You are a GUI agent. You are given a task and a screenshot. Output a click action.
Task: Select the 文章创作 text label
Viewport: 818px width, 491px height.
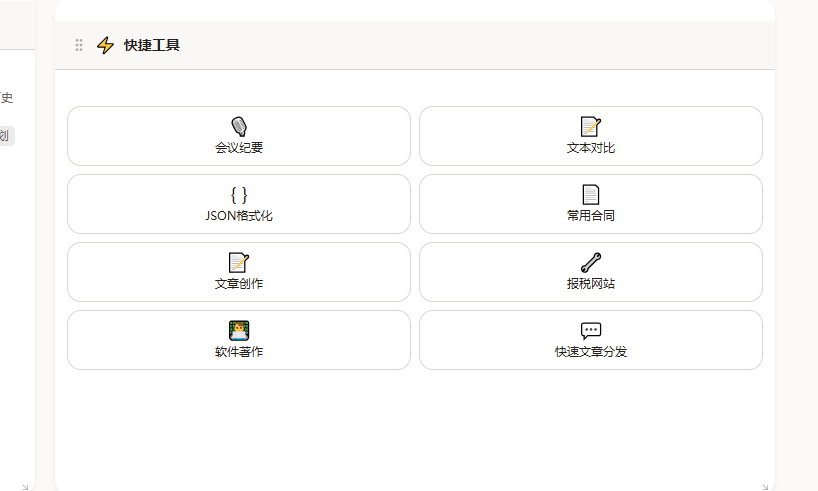pyautogui.click(x=239, y=284)
